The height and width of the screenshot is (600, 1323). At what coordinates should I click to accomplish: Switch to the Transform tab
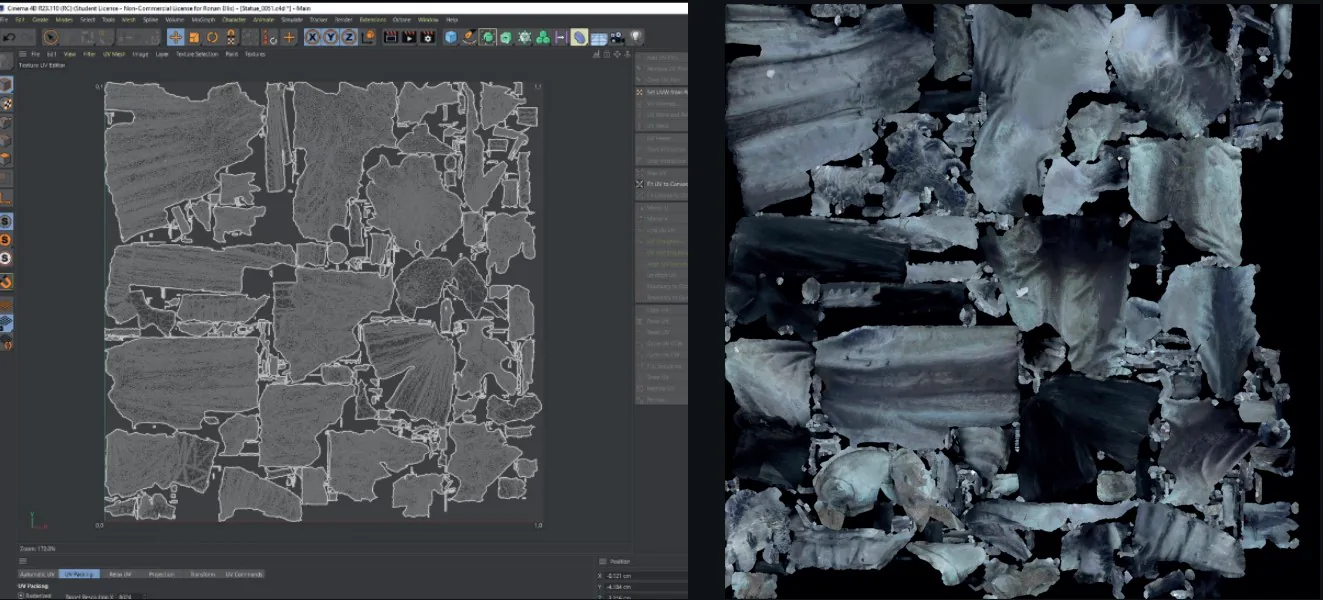pos(203,574)
